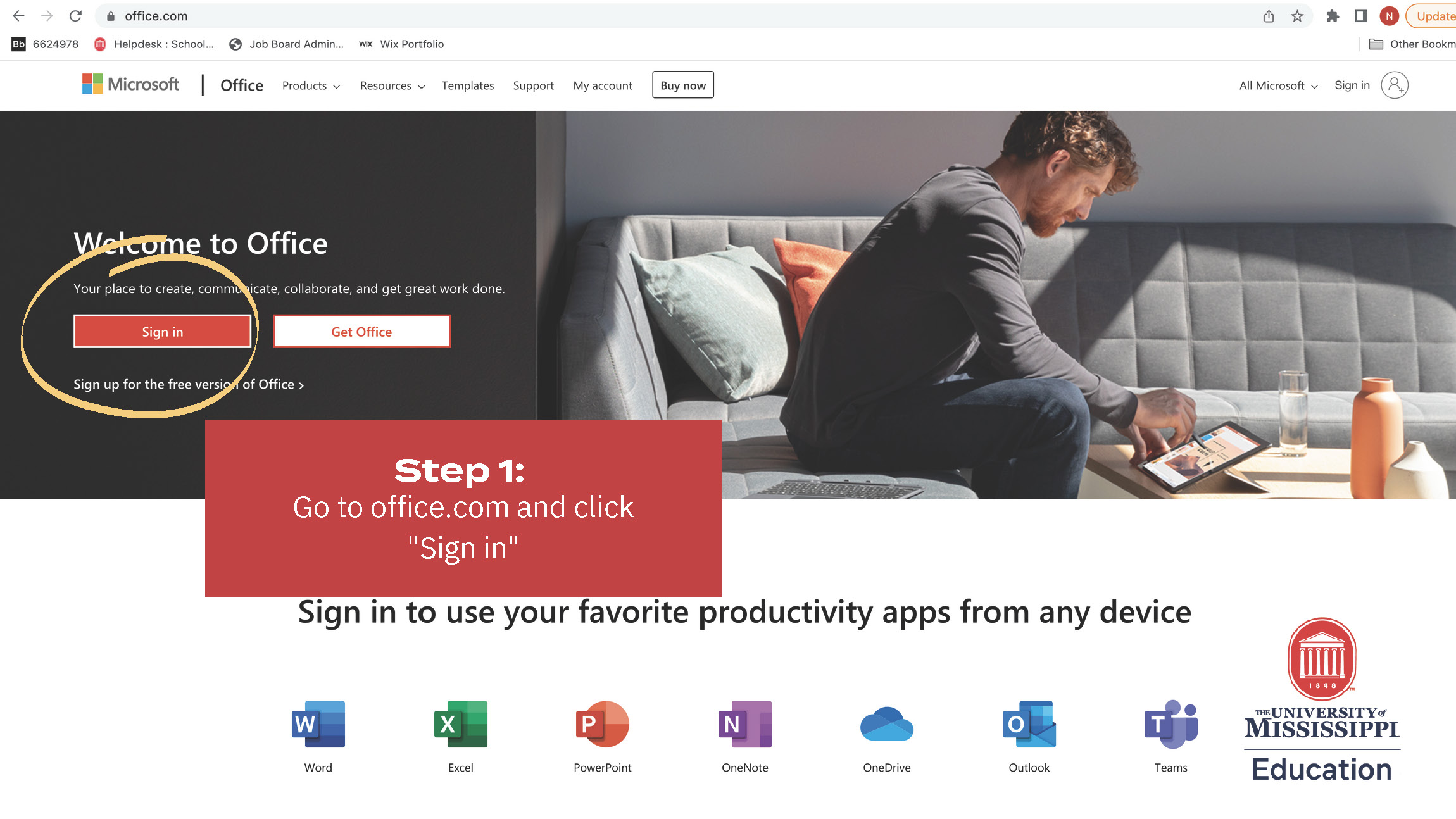The image size is (1456, 819).
Task: Go to Templates in navigation bar
Action: (467, 86)
